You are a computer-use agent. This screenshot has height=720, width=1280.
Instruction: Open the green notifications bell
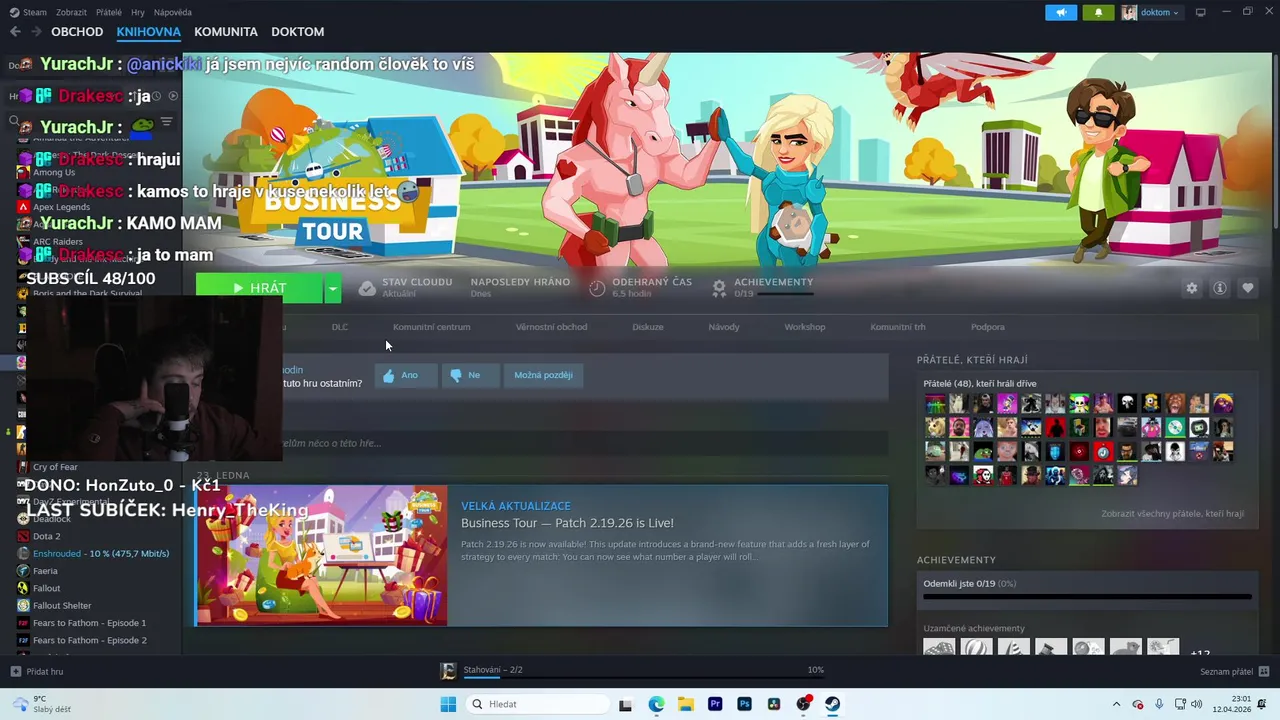1099,12
